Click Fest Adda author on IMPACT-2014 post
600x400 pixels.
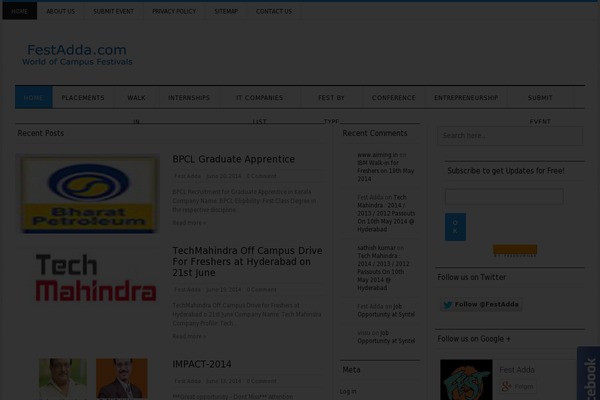click(x=188, y=381)
